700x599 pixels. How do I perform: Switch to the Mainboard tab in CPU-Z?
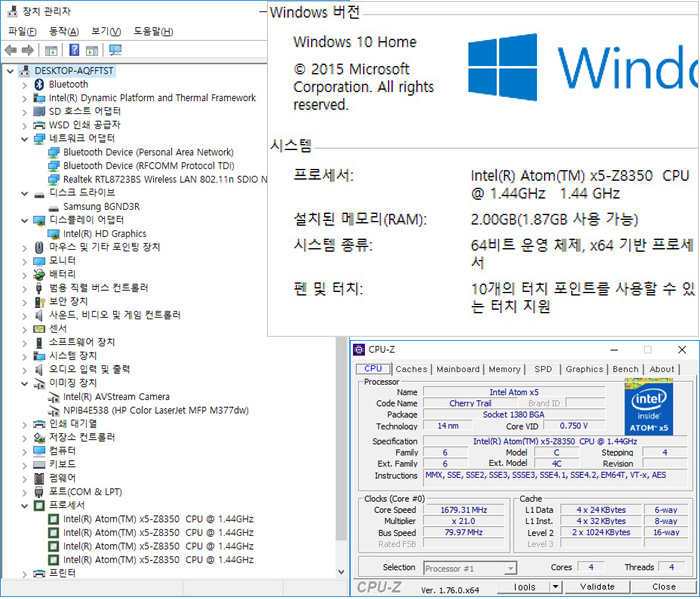tap(458, 369)
